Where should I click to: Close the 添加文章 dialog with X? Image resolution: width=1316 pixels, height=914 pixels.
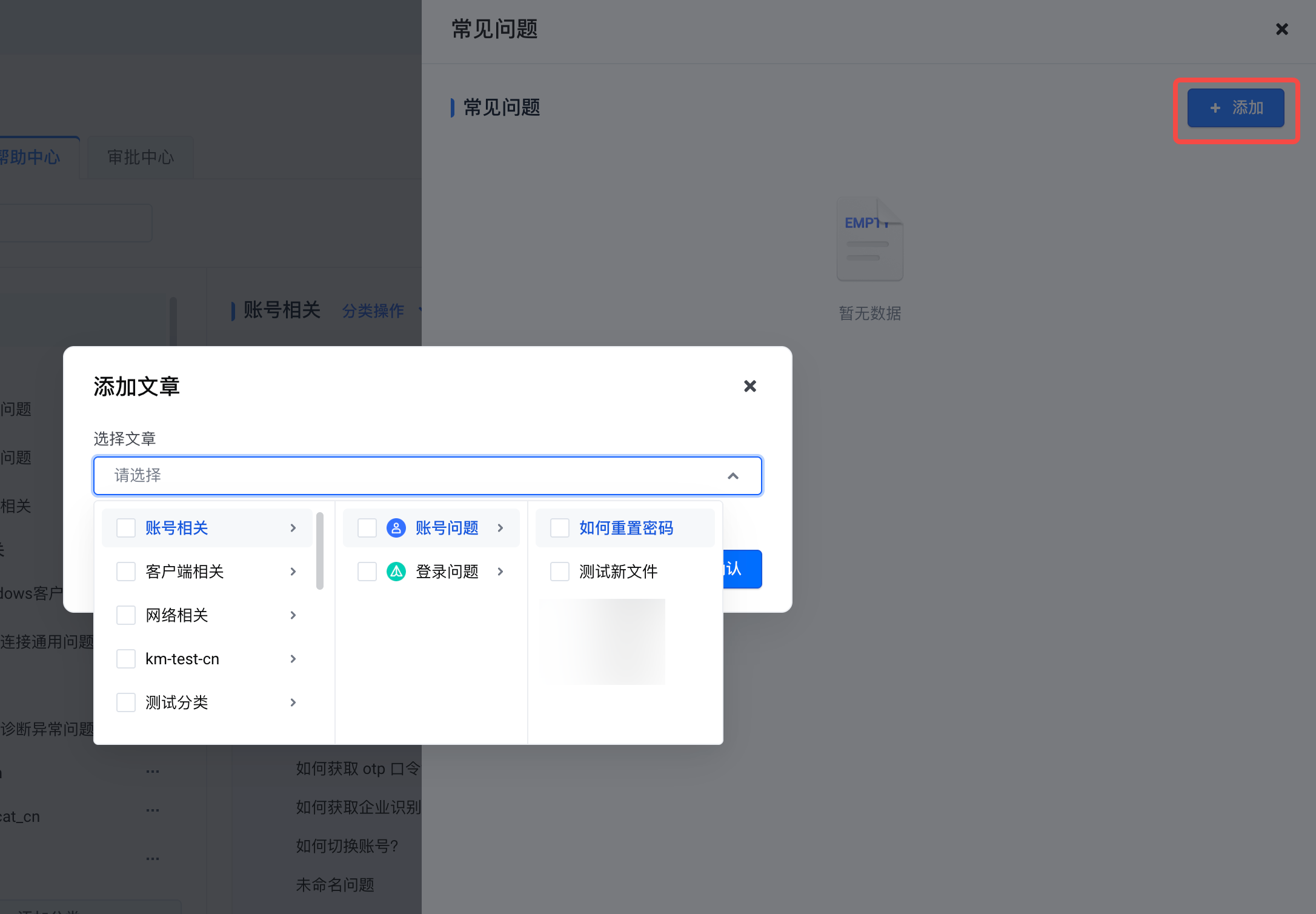click(x=750, y=386)
